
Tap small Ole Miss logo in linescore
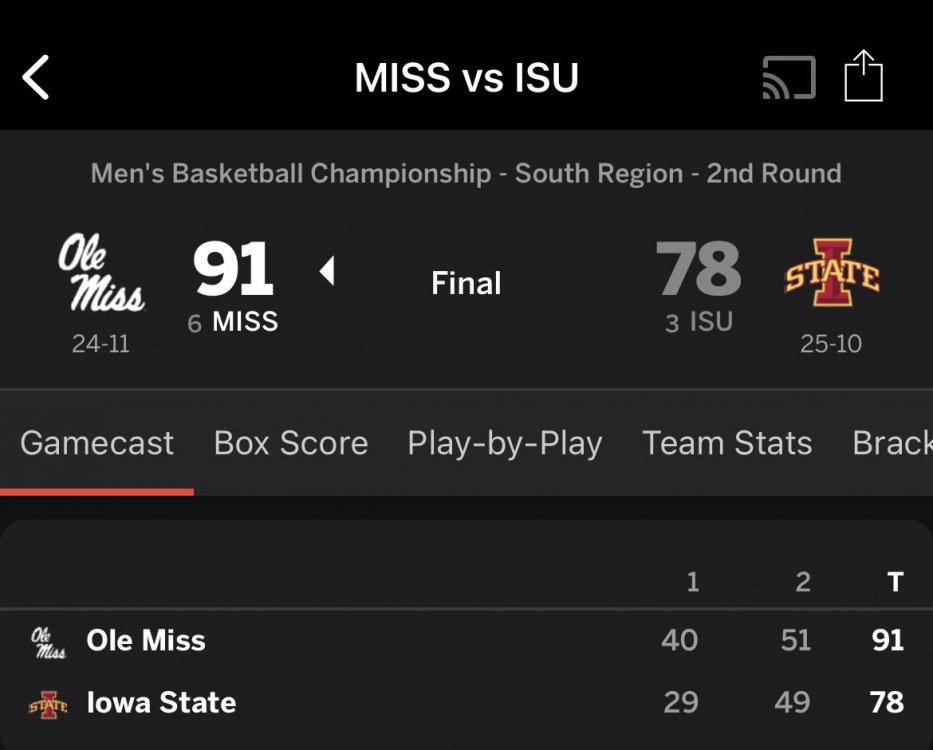coord(48,642)
